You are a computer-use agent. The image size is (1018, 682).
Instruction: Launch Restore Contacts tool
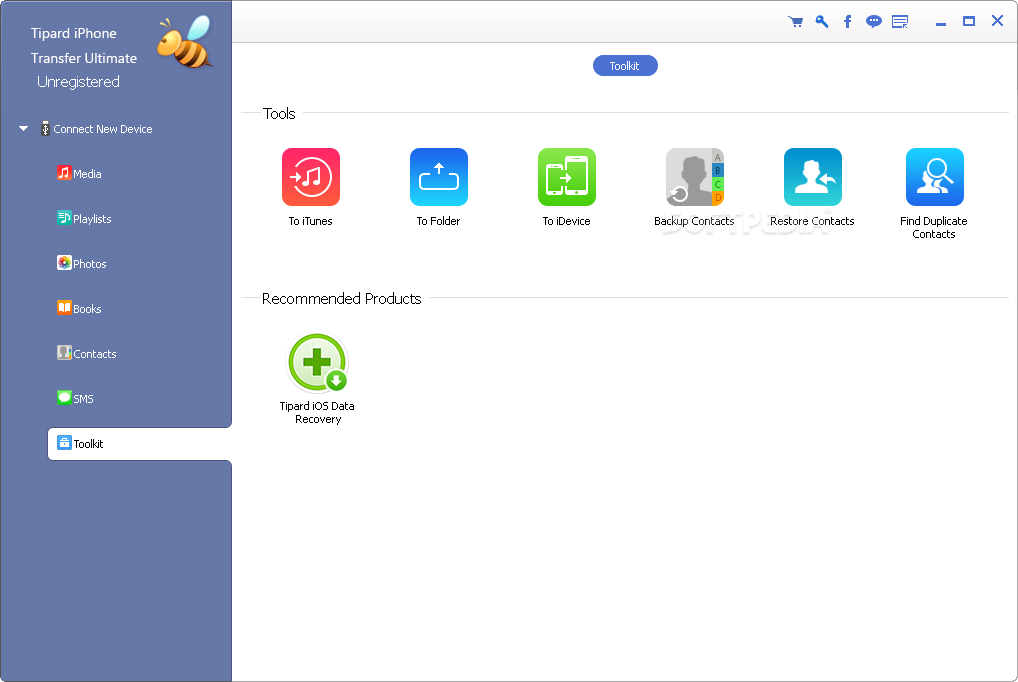click(813, 177)
